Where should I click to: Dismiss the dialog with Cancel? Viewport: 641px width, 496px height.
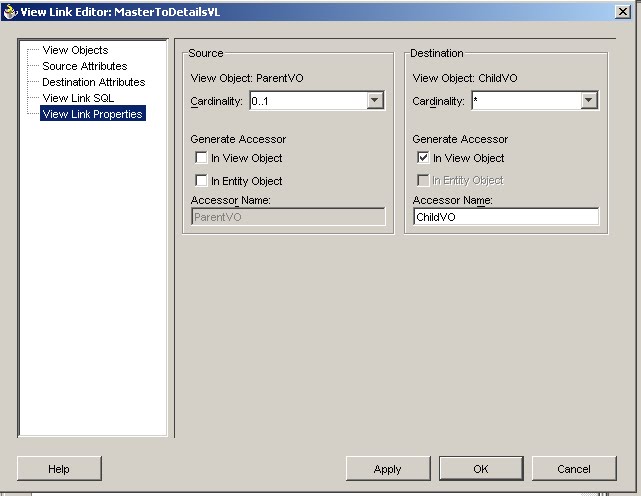click(574, 469)
